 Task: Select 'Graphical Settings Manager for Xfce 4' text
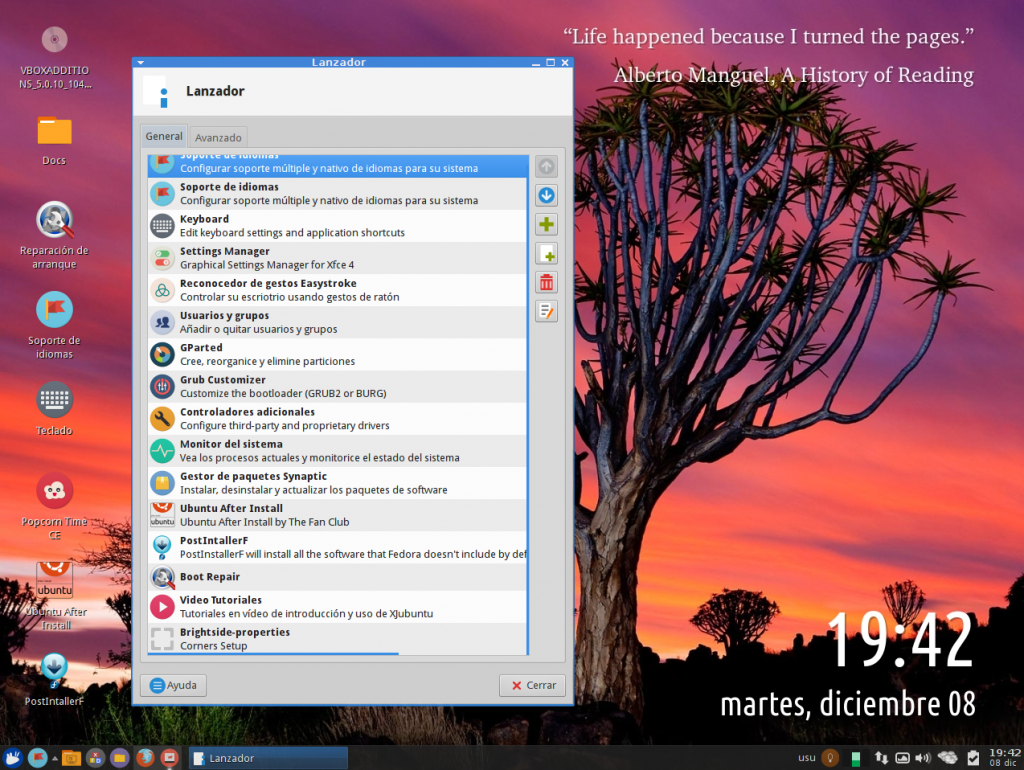coord(267,265)
